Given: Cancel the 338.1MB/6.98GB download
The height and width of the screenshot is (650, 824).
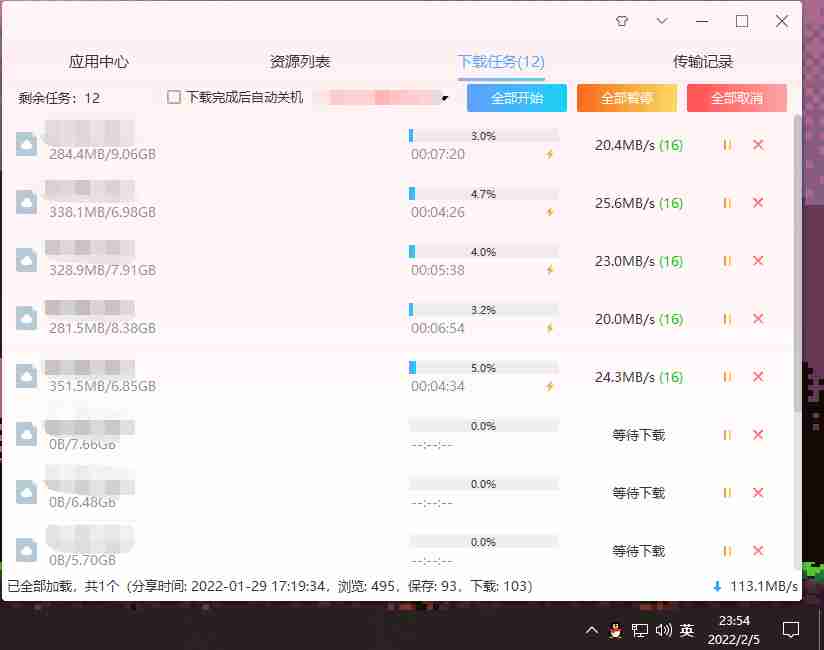Looking at the screenshot, I should (758, 203).
